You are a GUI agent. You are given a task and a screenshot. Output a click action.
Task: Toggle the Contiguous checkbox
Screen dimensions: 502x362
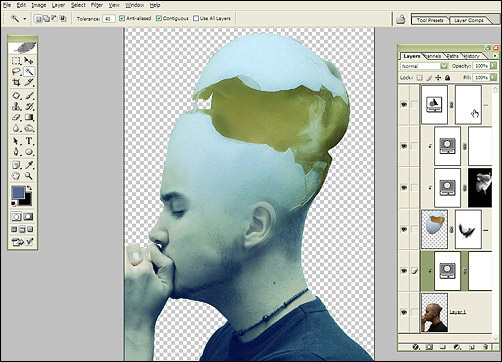159,18
